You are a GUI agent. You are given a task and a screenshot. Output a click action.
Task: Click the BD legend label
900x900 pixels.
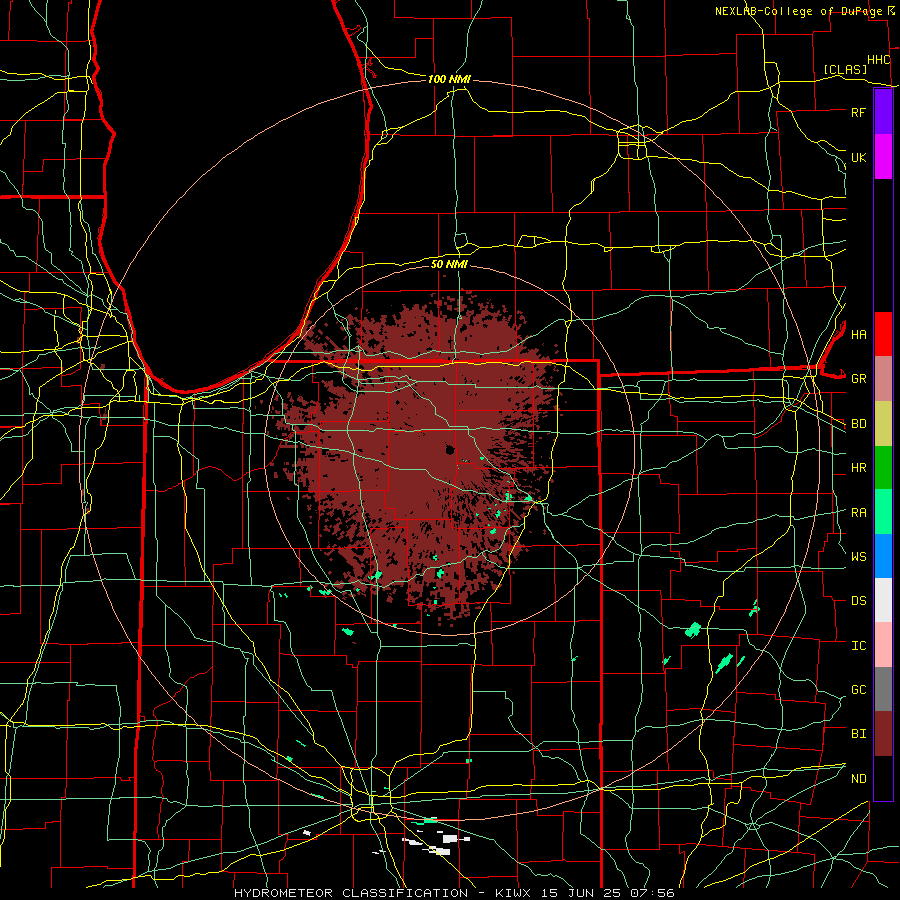pyautogui.click(x=858, y=424)
